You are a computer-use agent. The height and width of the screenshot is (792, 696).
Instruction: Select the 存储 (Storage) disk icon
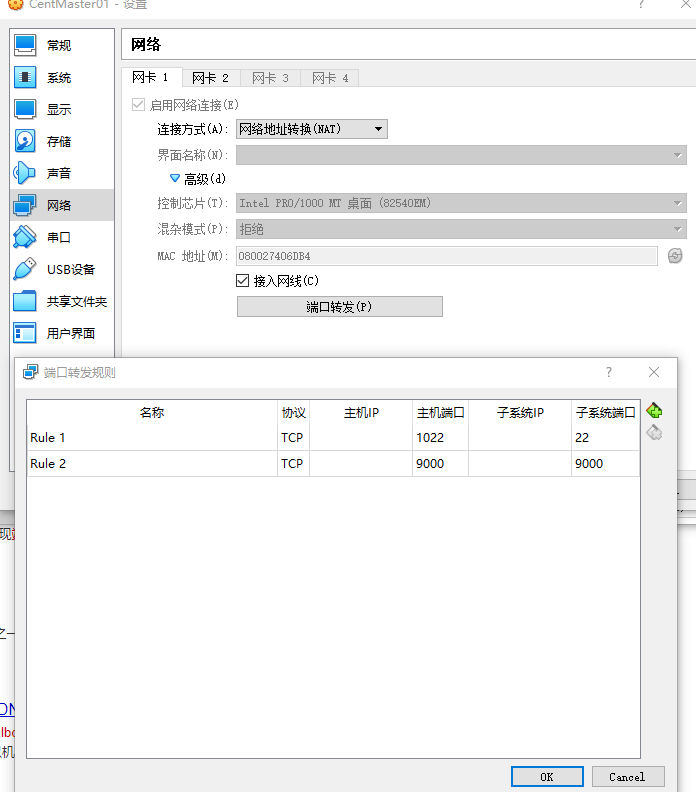tap(25, 141)
